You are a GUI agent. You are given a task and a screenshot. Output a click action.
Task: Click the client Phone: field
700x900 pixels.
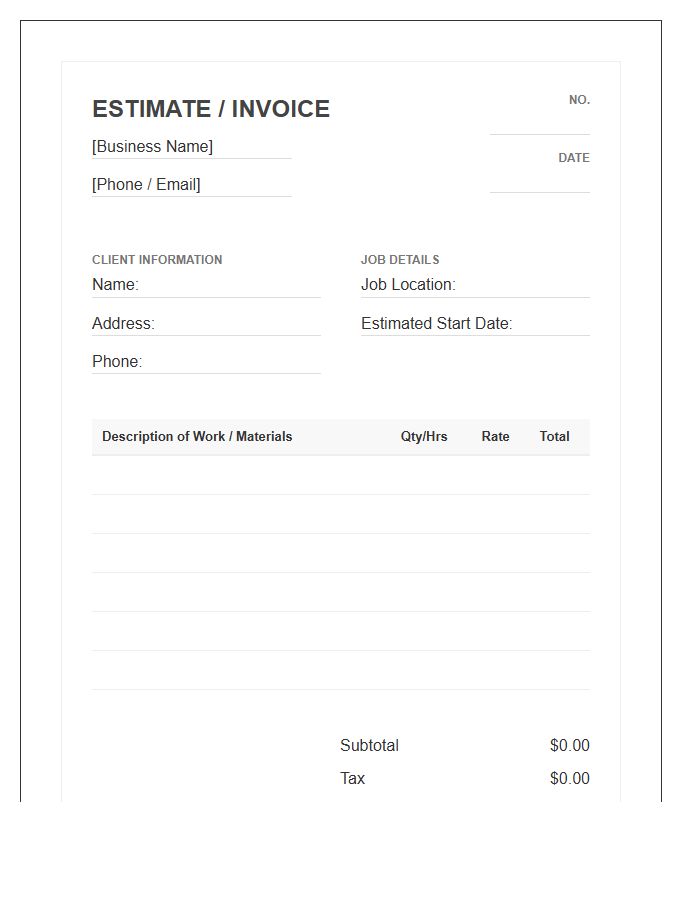[206, 362]
